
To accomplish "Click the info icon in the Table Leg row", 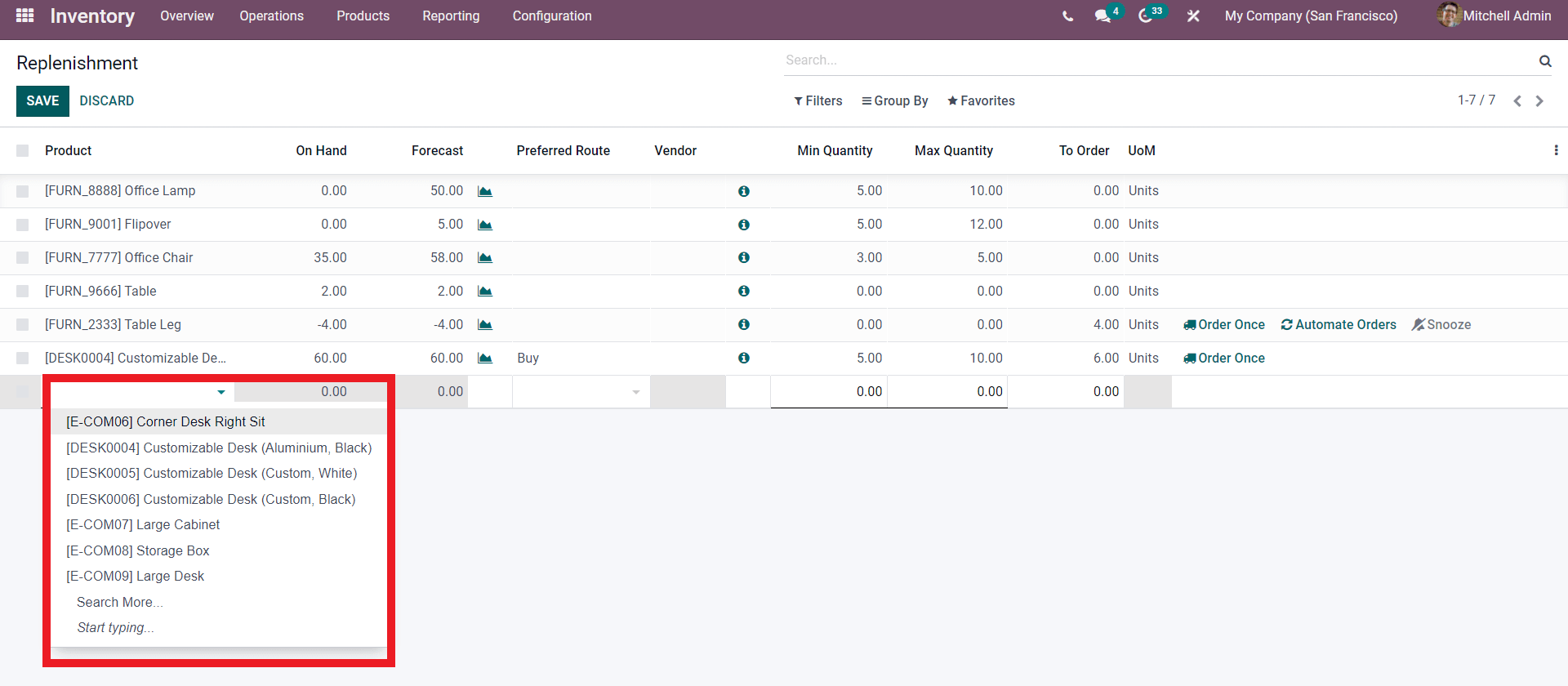I will point(744,324).
